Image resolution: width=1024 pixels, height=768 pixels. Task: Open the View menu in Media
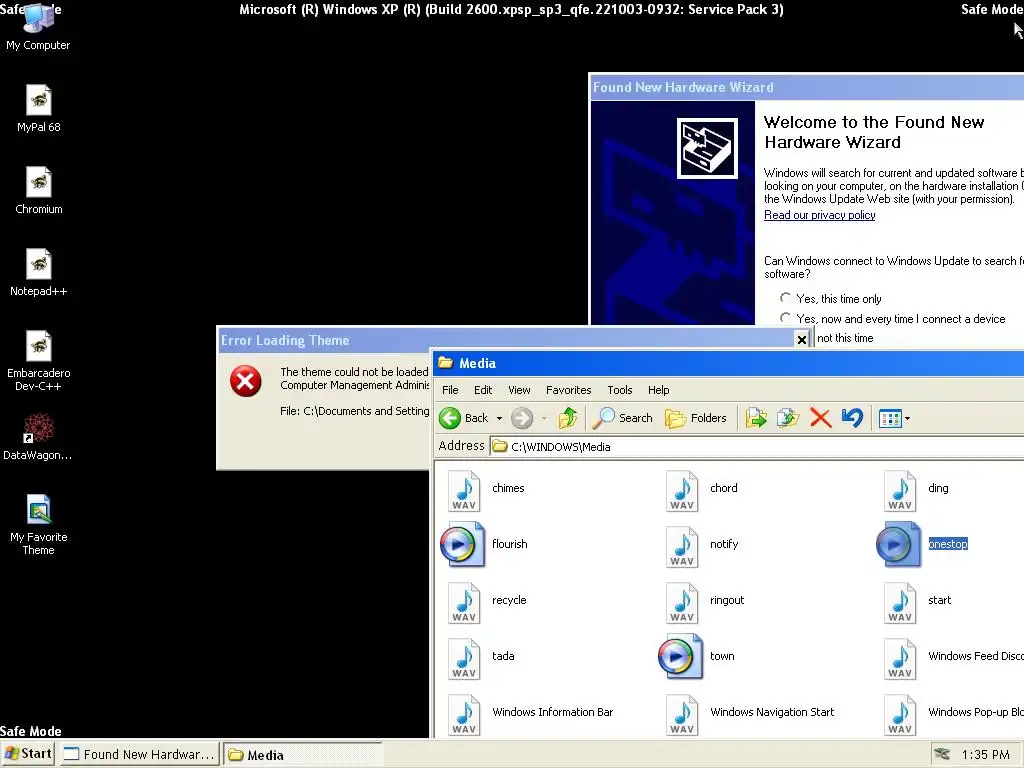click(519, 390)
